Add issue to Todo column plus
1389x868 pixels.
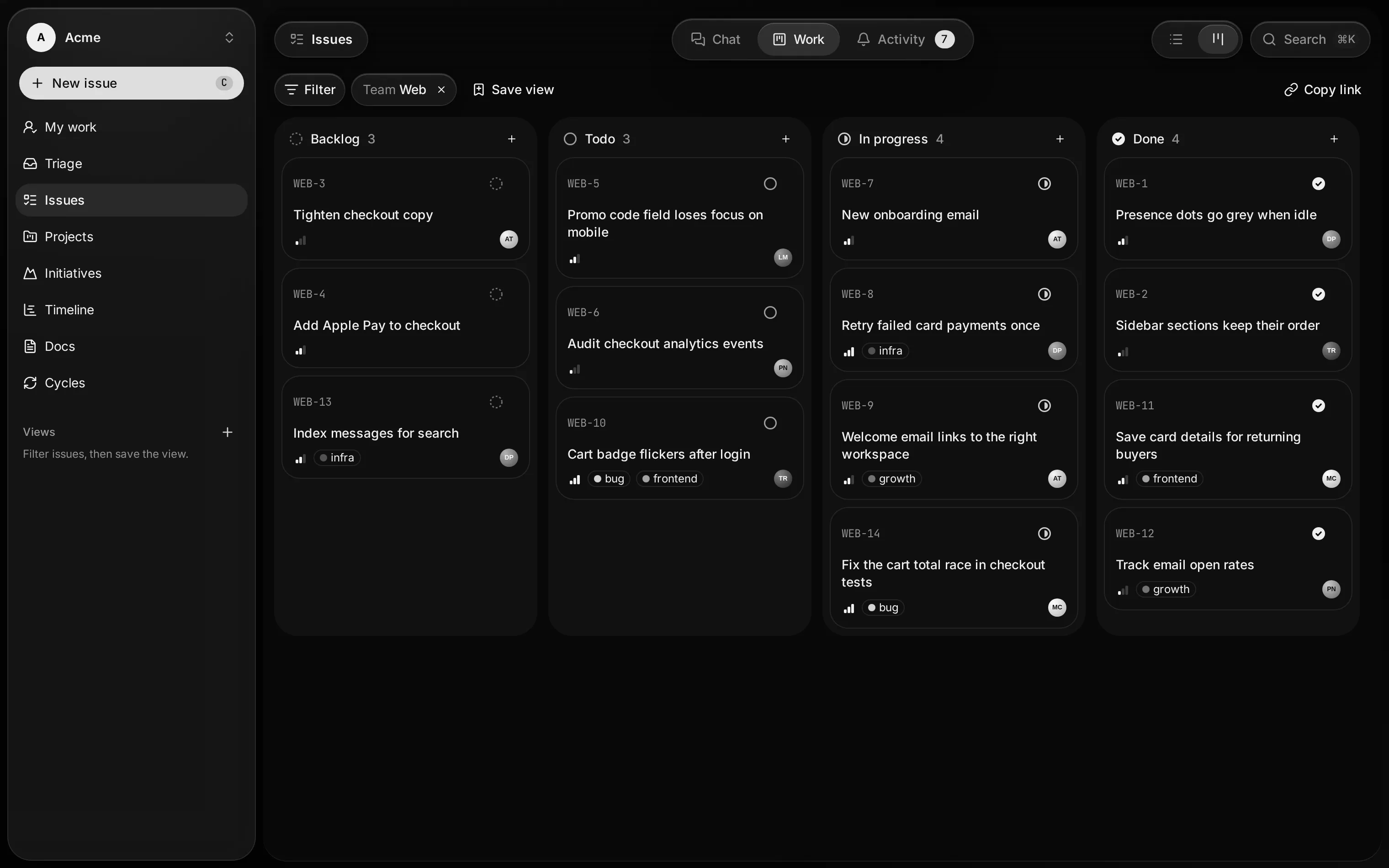pyautogui.click(x=786, y=139)
